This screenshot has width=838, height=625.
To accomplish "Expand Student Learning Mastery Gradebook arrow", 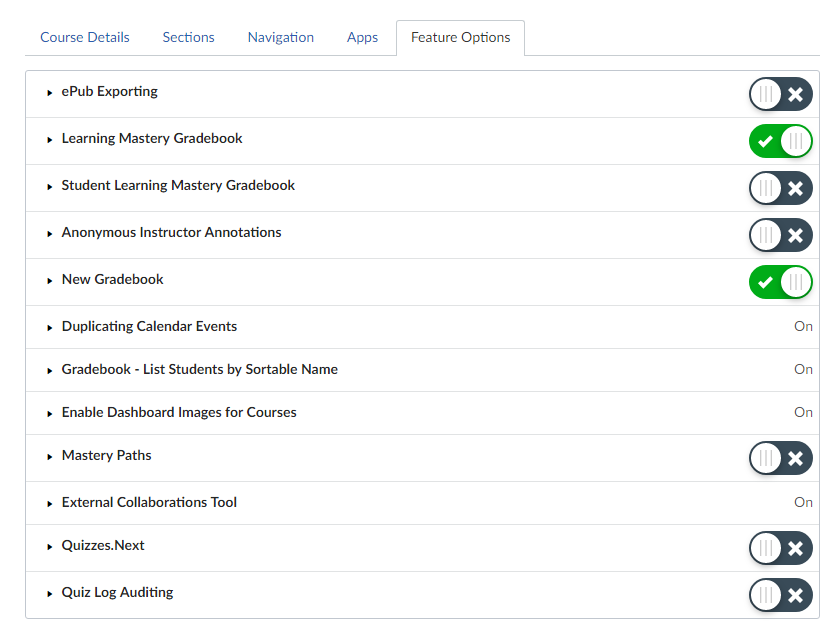I will click(50, 187).
